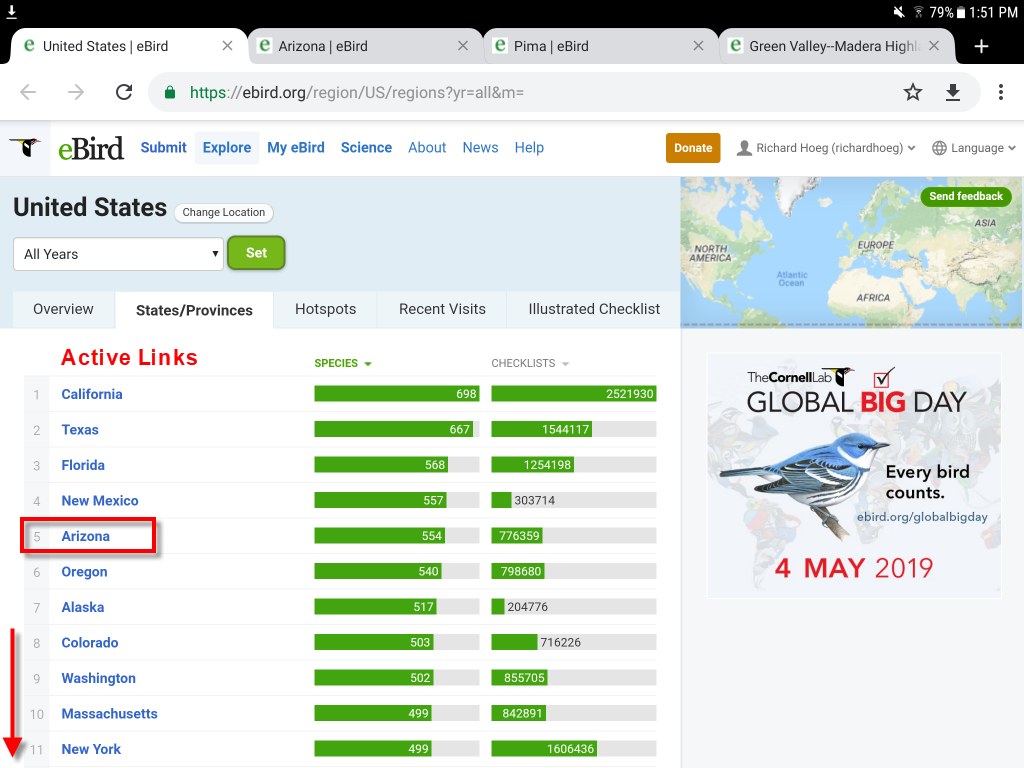Select the States/Provinces tab
1024x768 pixels.
pyautogui.click(x=194, y=310)
